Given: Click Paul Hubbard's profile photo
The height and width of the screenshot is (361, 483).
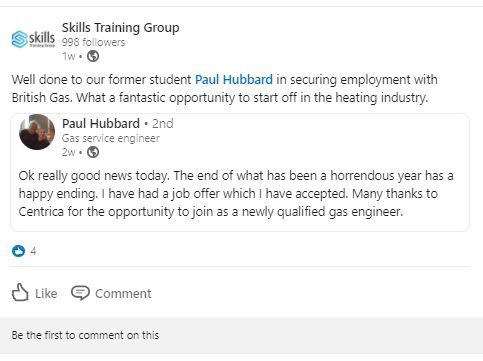Looking at the screenshot, I should [37, 132].
